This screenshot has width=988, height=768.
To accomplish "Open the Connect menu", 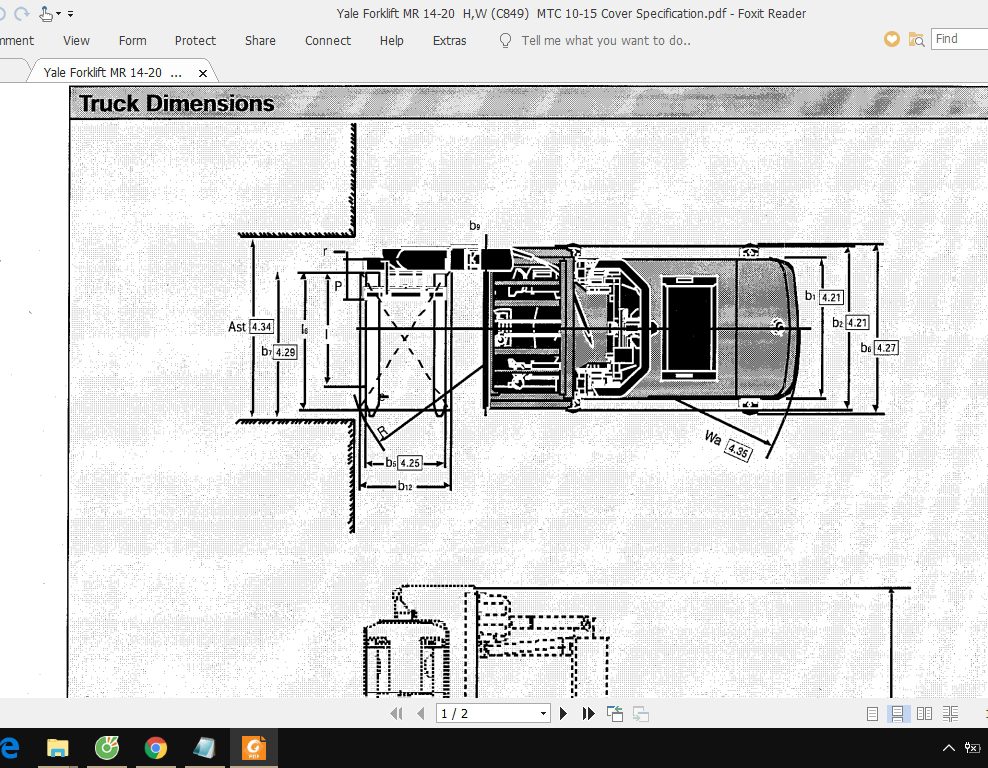I will pos(327,41).
